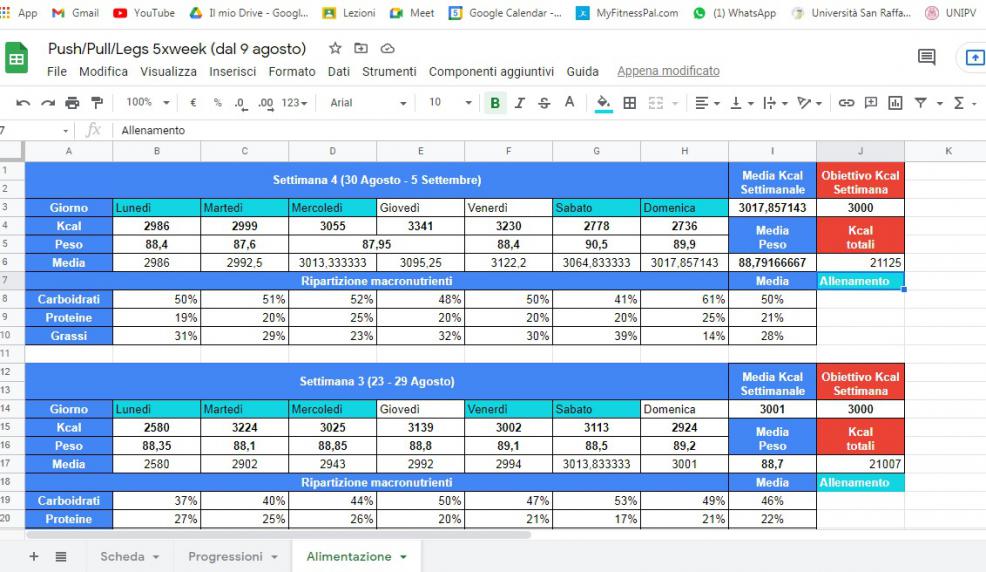Click the formula bar showing Allenamento
Screen dimensions: 986x572
pyautogui.click(x=500, y=130)
